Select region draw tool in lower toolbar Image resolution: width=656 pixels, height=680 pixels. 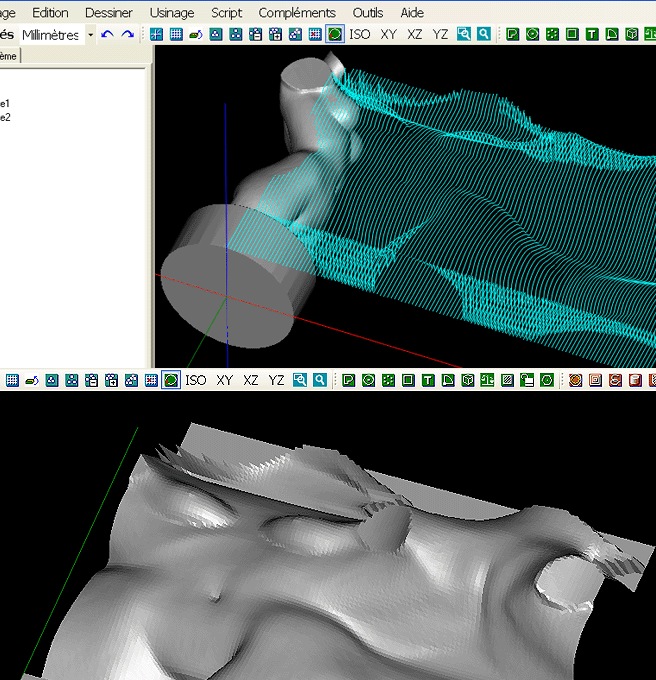tap(448, 380)
